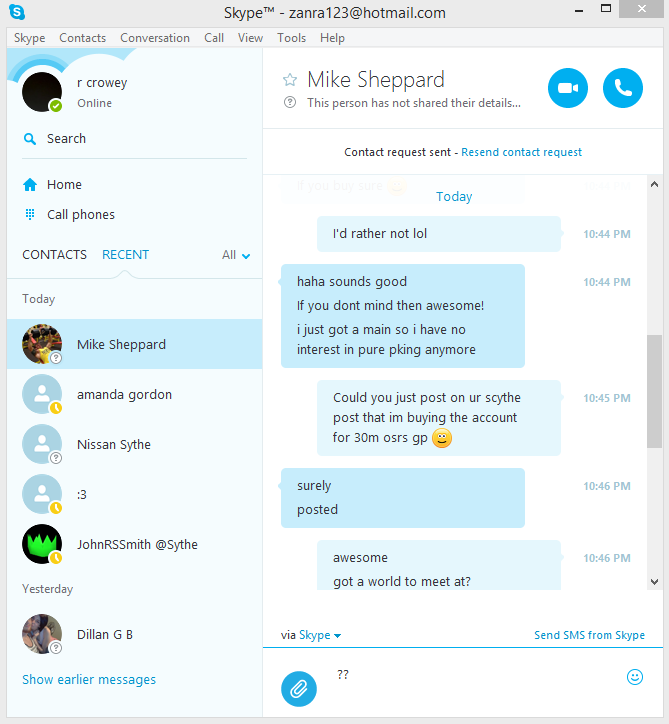Click Resend contact request link
The height and width of the screenshot is (724, 669).
[521, 152]
